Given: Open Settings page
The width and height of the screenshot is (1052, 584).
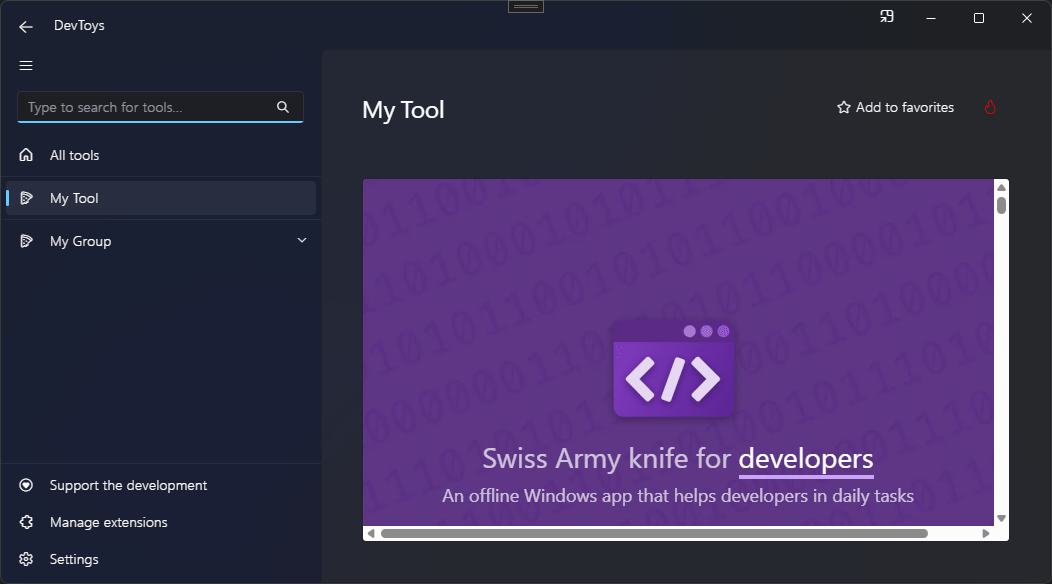Looking at the screenshot, I should [160, 559].
